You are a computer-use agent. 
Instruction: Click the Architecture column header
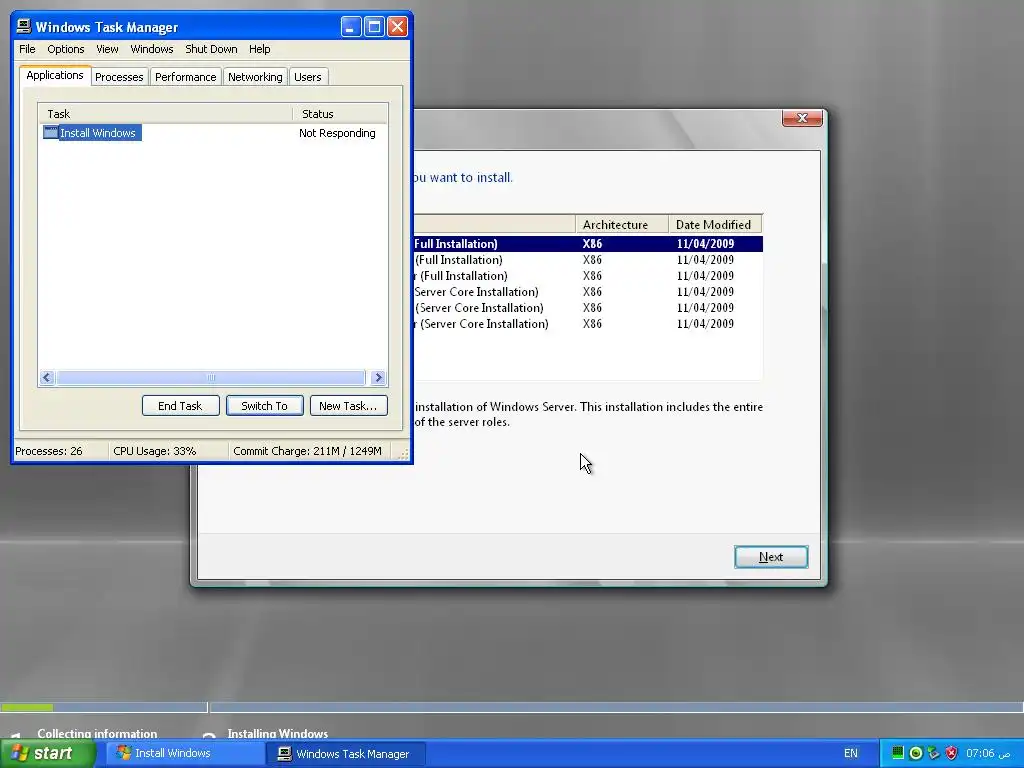622,225
